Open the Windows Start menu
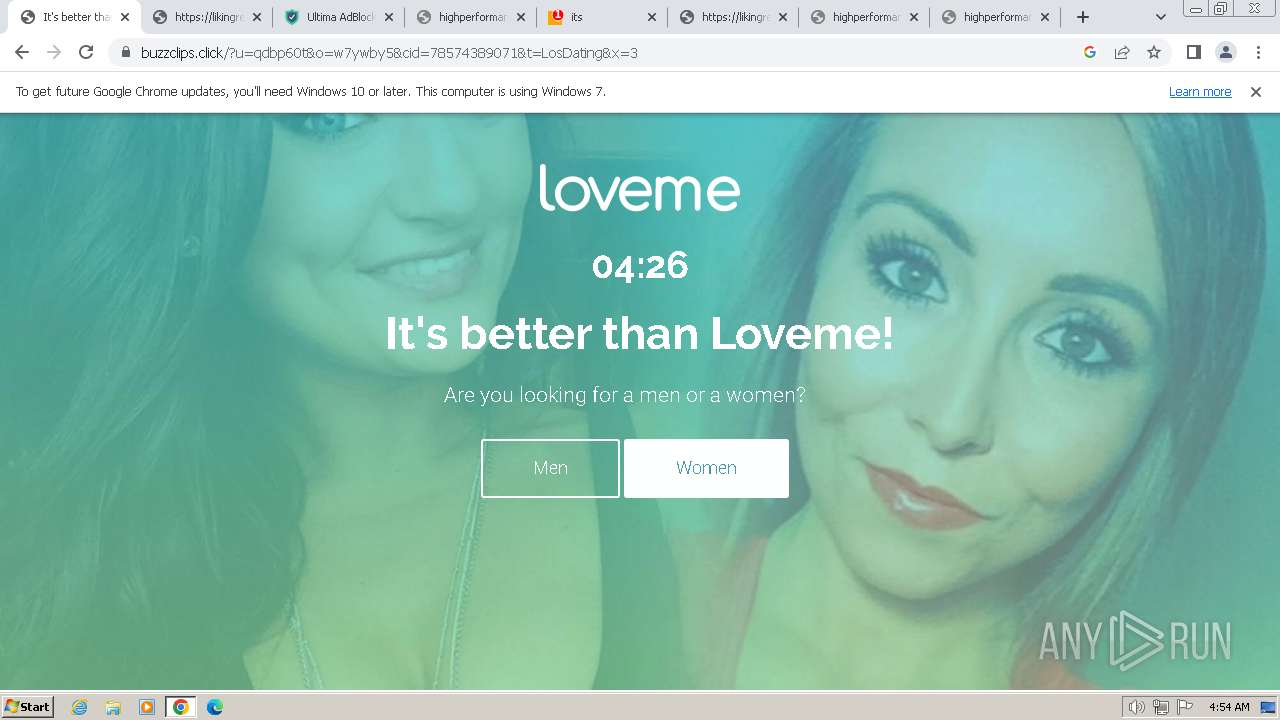Screen dimensions: 1280x720 [28, 707]
